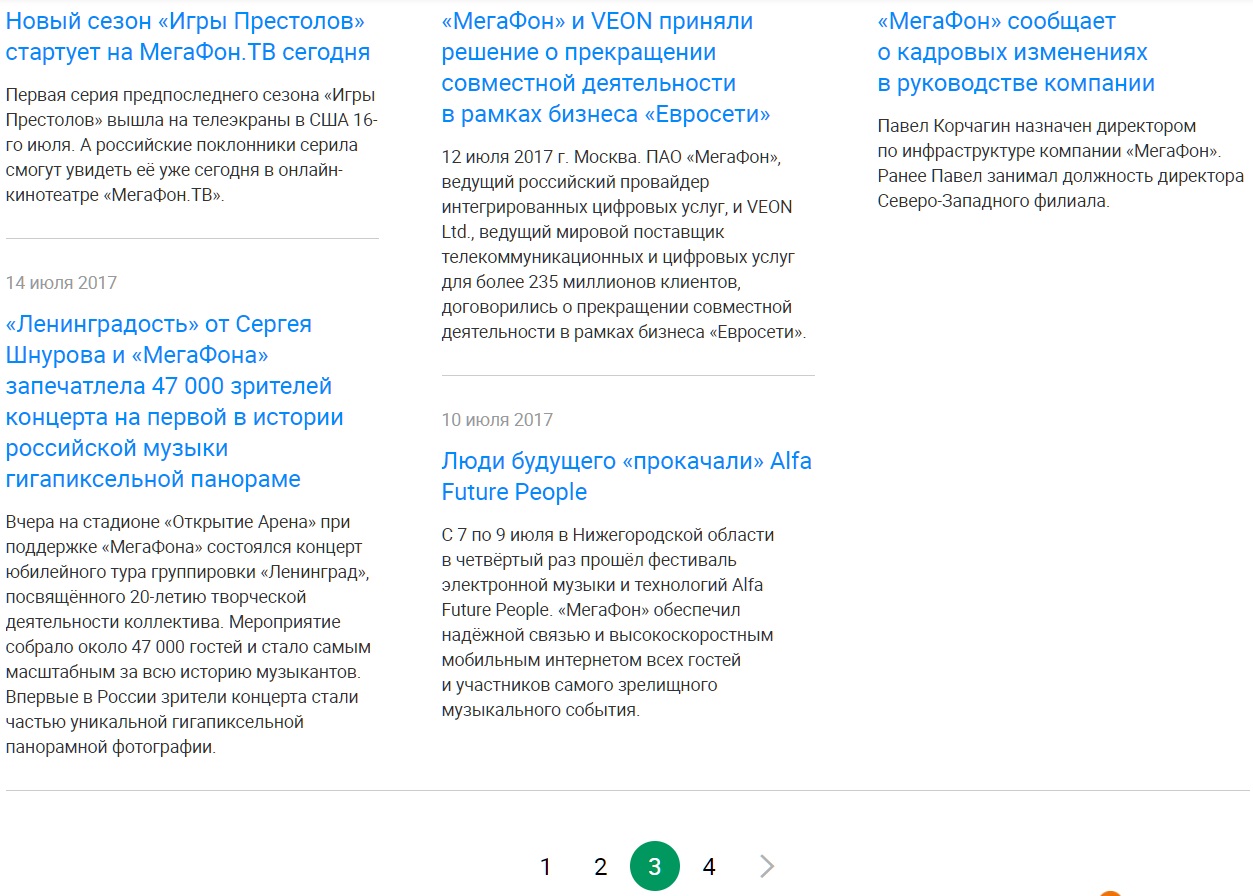Viewport: 1253px width, 896px height.
Task: Click the summary starting «Вчера на стадионе»
Action: click(x=188, y=634)
